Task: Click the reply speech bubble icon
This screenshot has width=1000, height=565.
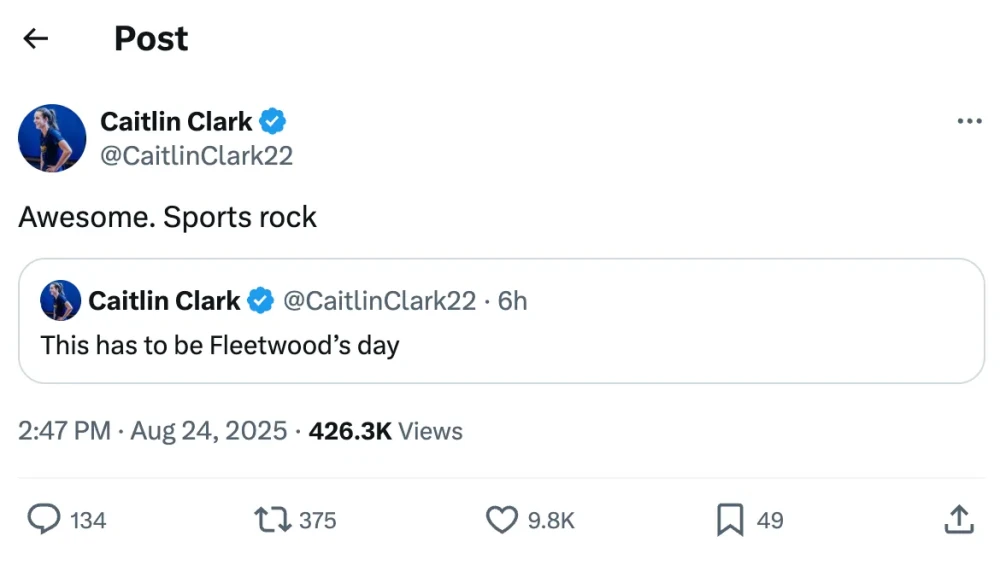Action: 43,520
